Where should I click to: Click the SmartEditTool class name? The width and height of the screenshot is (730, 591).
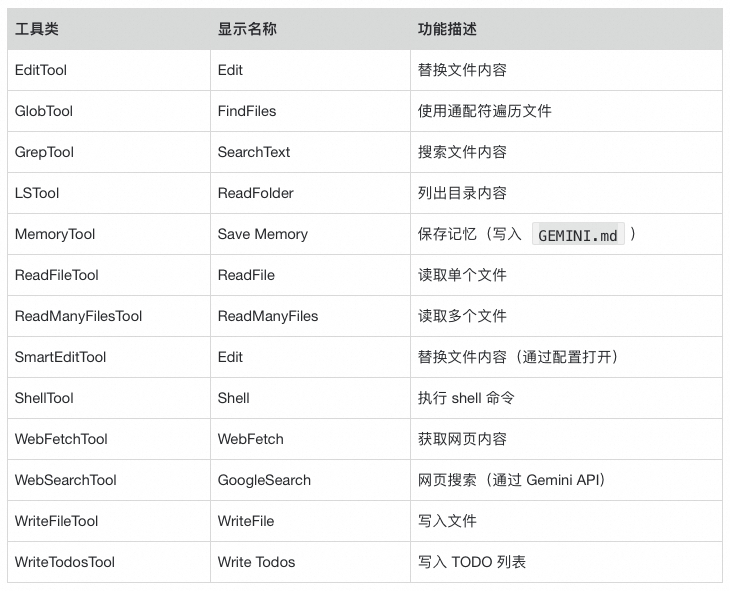click(x=60, y=357)
